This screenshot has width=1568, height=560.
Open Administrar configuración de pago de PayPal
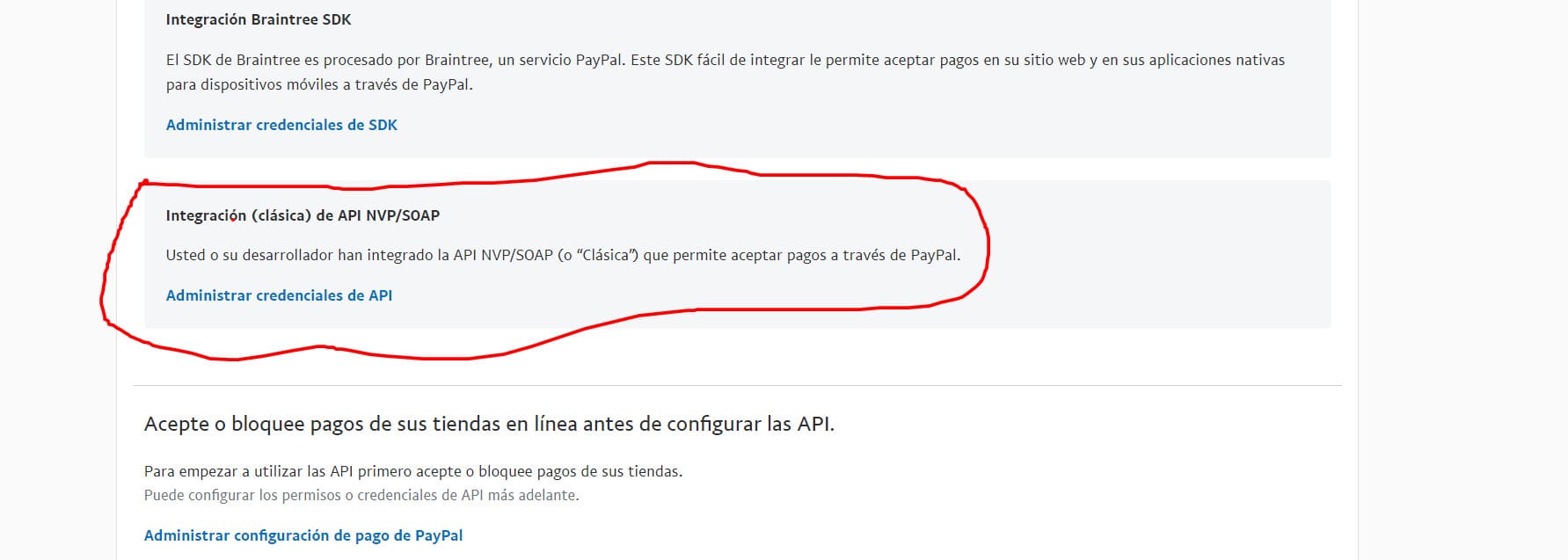303,535
